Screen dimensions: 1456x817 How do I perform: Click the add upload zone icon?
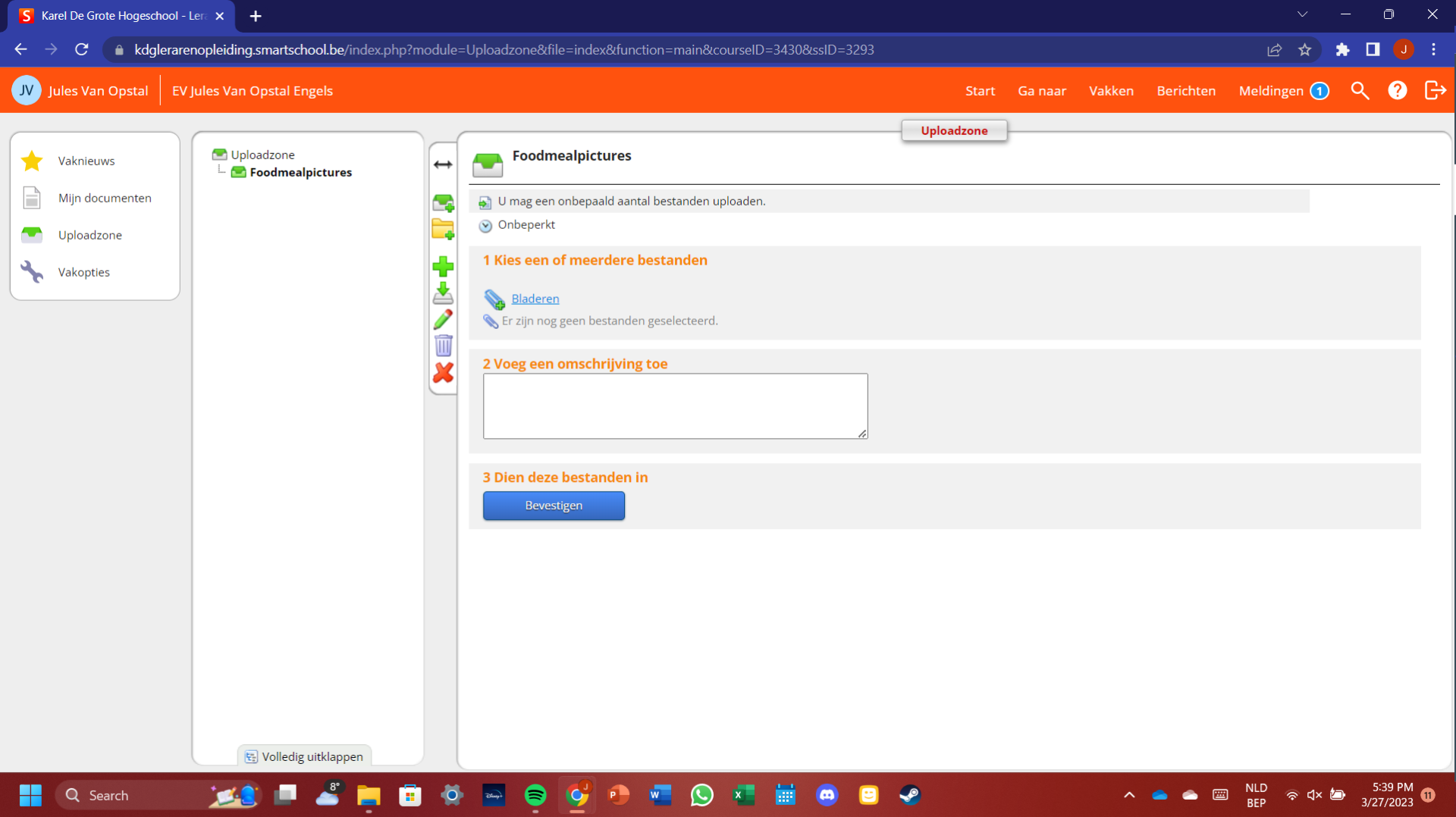tap(443, 203)
